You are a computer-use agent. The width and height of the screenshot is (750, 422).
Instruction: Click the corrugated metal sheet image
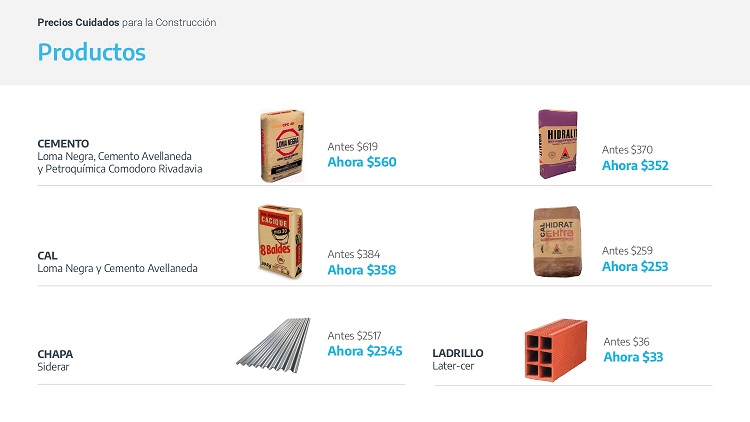pyautogui.click(x=274, y=344)
